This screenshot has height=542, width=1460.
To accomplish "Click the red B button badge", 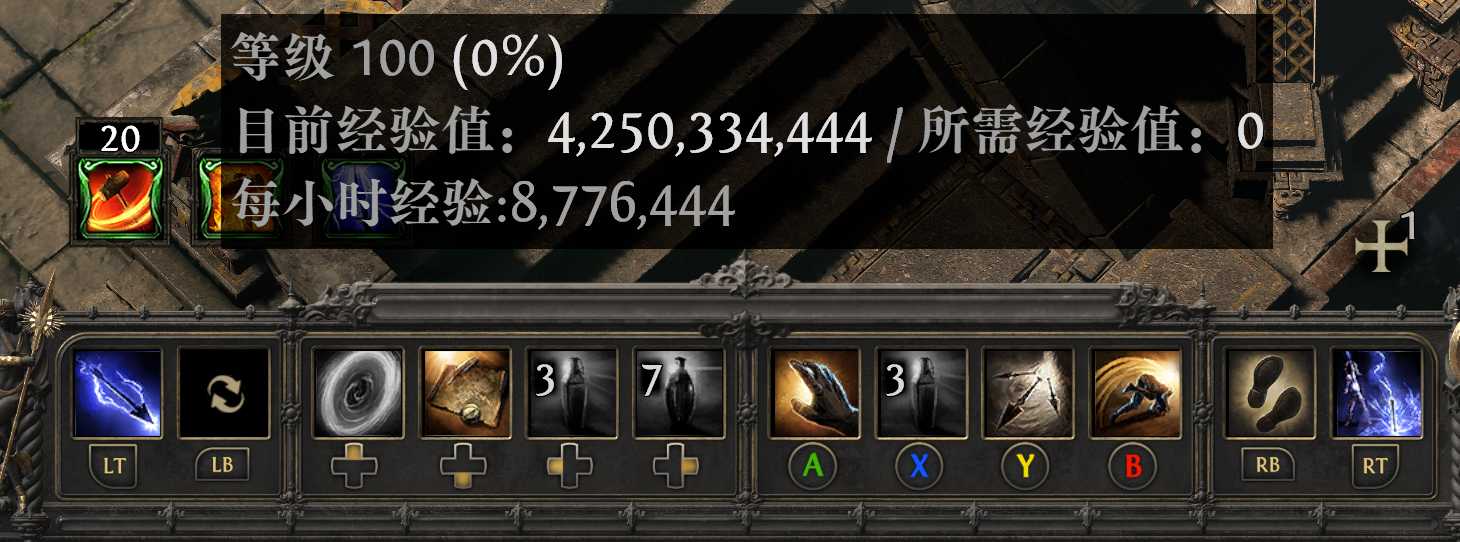I will [x=1134, y=466].
